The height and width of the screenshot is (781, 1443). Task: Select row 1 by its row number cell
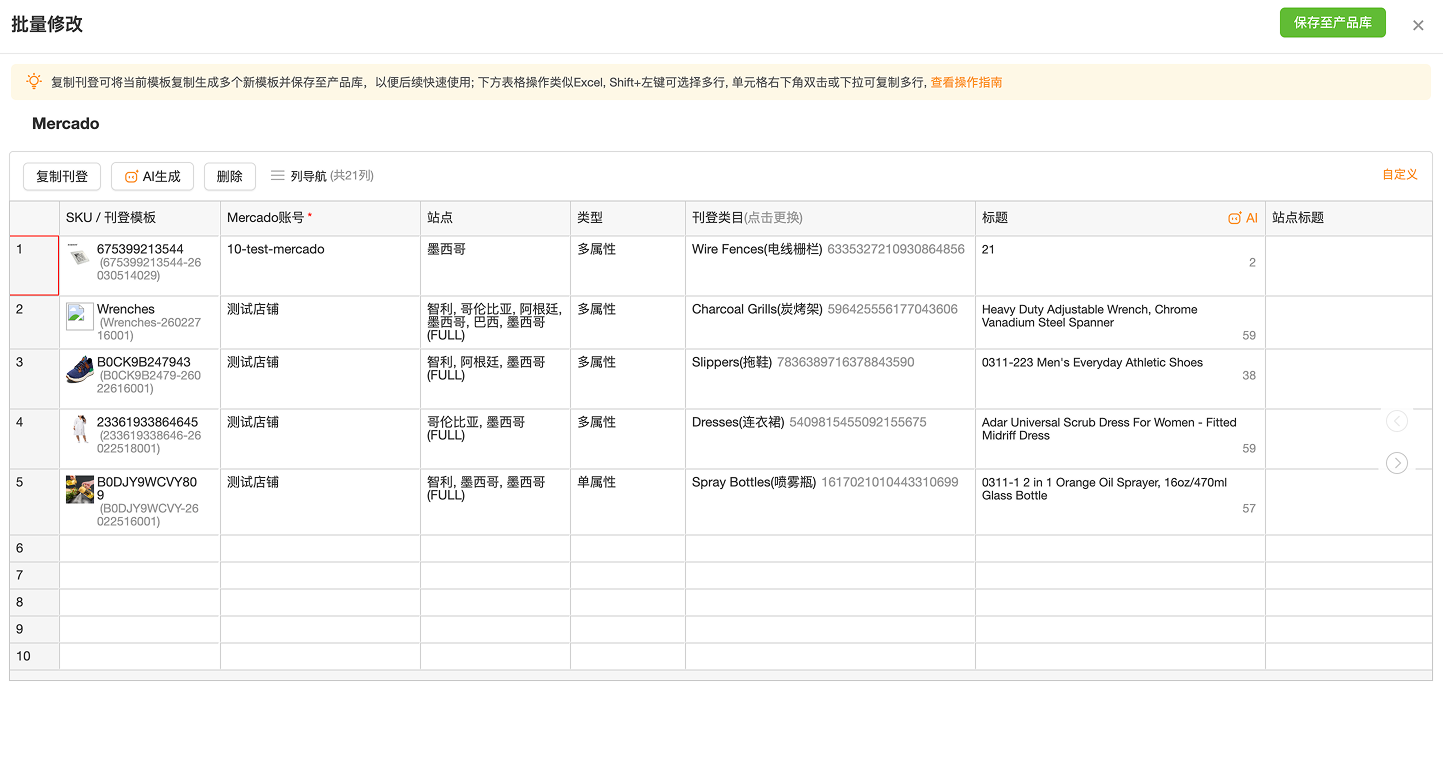[34, 265]
